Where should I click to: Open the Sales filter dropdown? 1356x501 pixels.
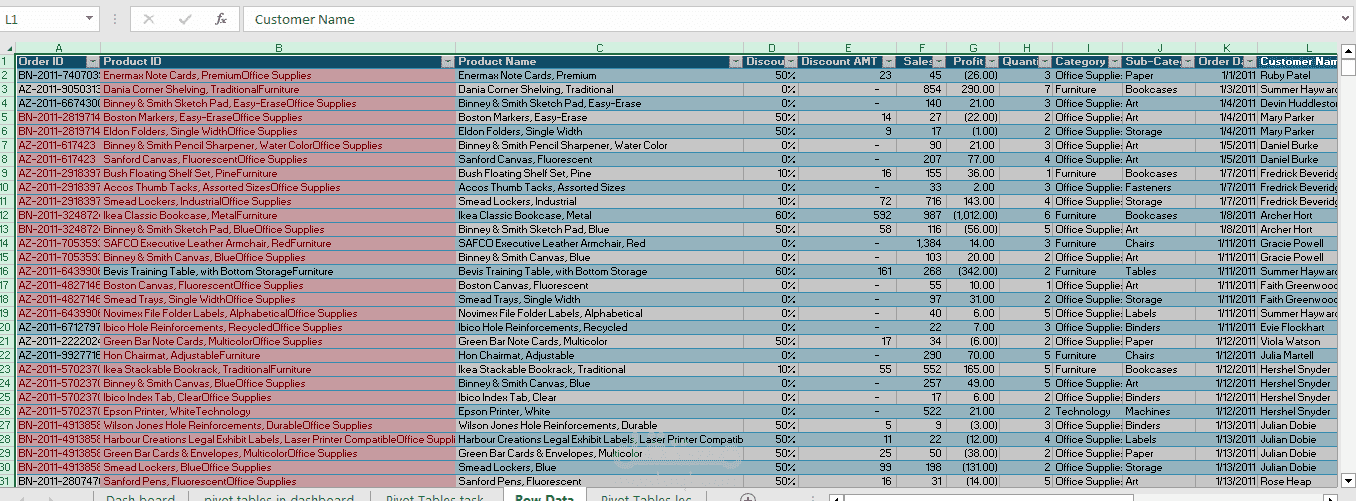click(938, 62)
